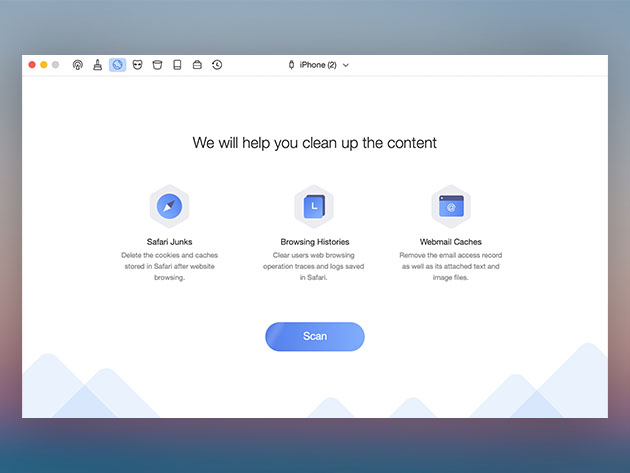The height and width of the screenshot is (473, 630).
Task: Click the 'Remove the email access record' description
Action: tap(450, 266)
